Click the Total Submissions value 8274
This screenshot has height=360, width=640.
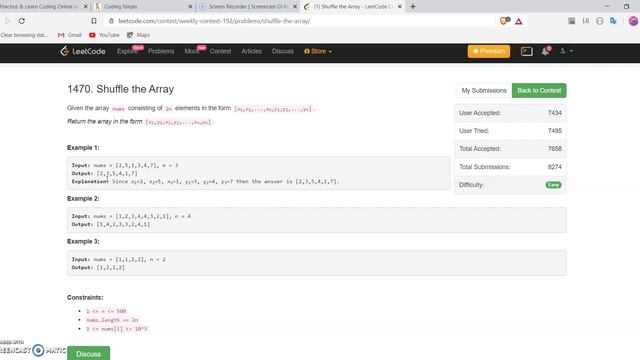[x=555, y=167]
